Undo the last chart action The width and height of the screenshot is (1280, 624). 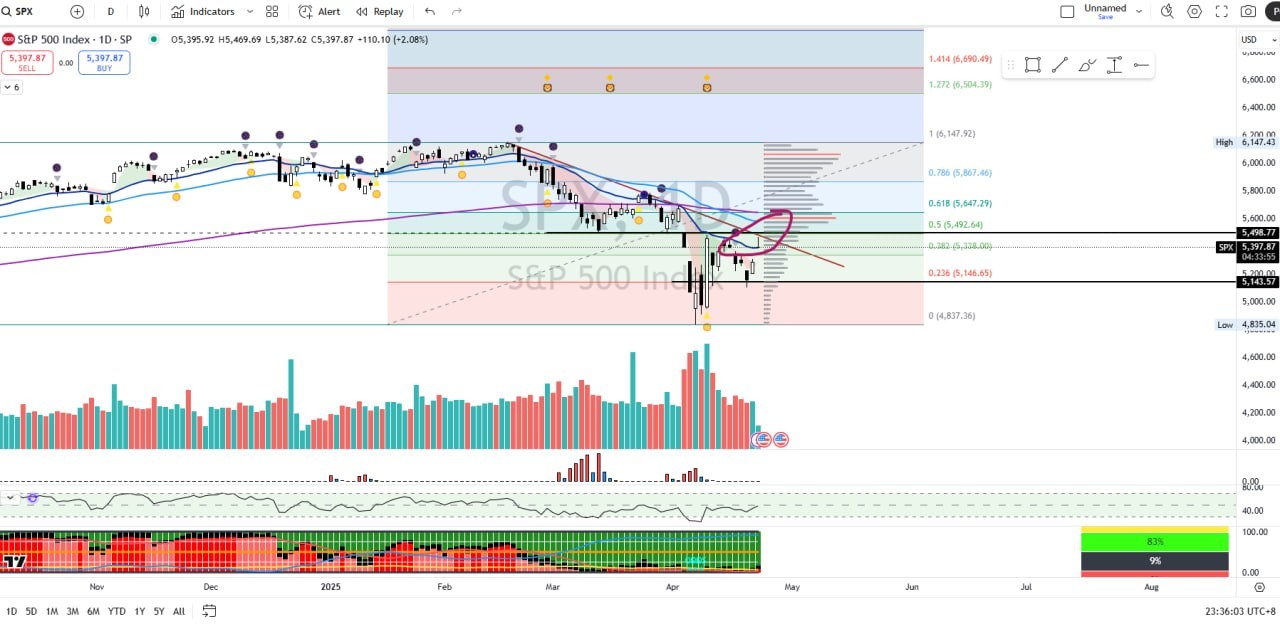coord(430,11)
